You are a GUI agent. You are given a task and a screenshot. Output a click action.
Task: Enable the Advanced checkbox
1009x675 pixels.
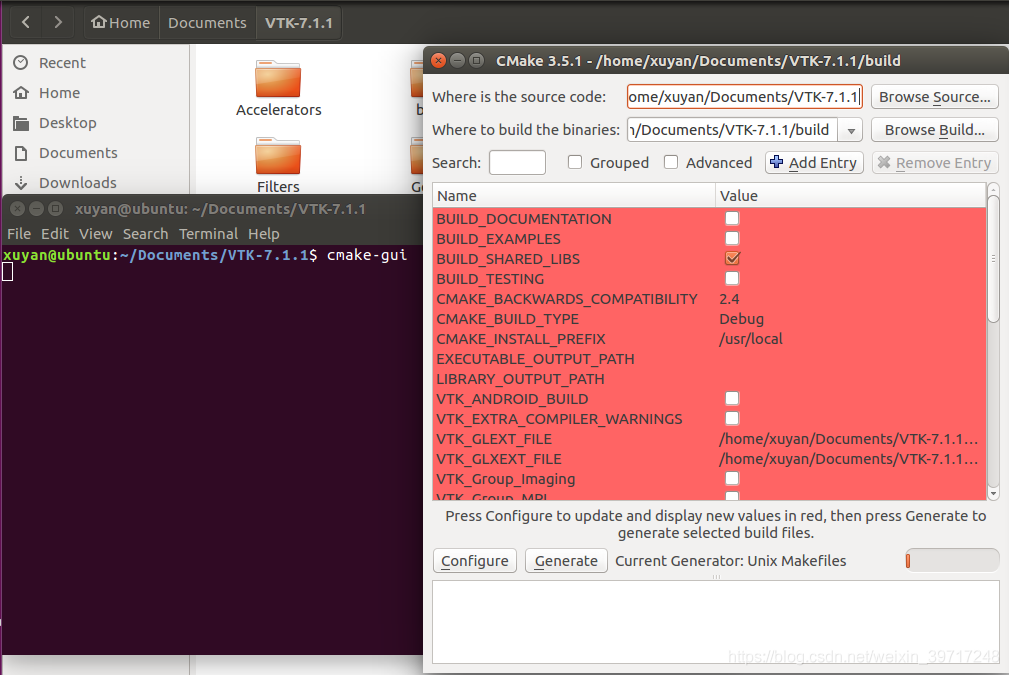[x=671, y=162]
